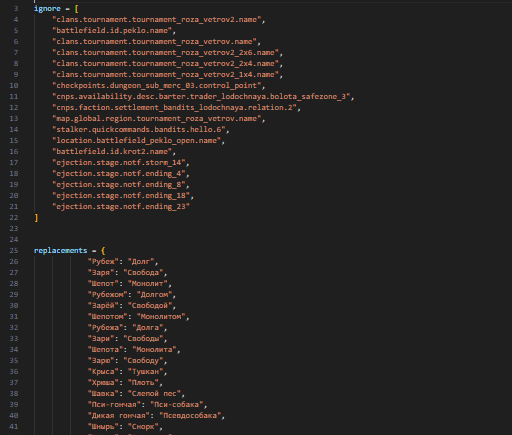The width and height of the screenshot is (512, 435).
Task: Click the string "clans.tournament.tournament_roza_vetrov.name"
Action: [154, 42]
